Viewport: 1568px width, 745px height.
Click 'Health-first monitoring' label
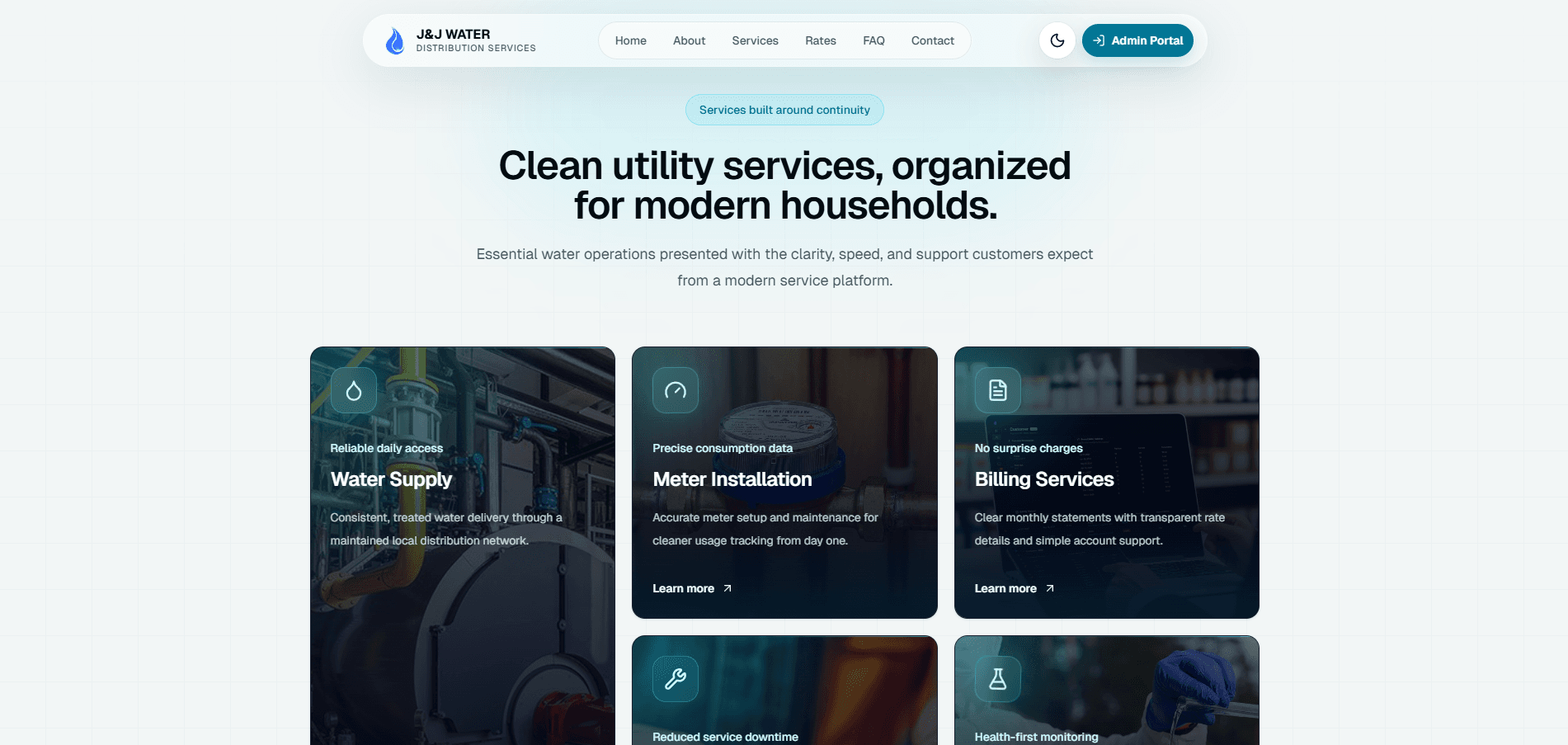pos(1037,737)
